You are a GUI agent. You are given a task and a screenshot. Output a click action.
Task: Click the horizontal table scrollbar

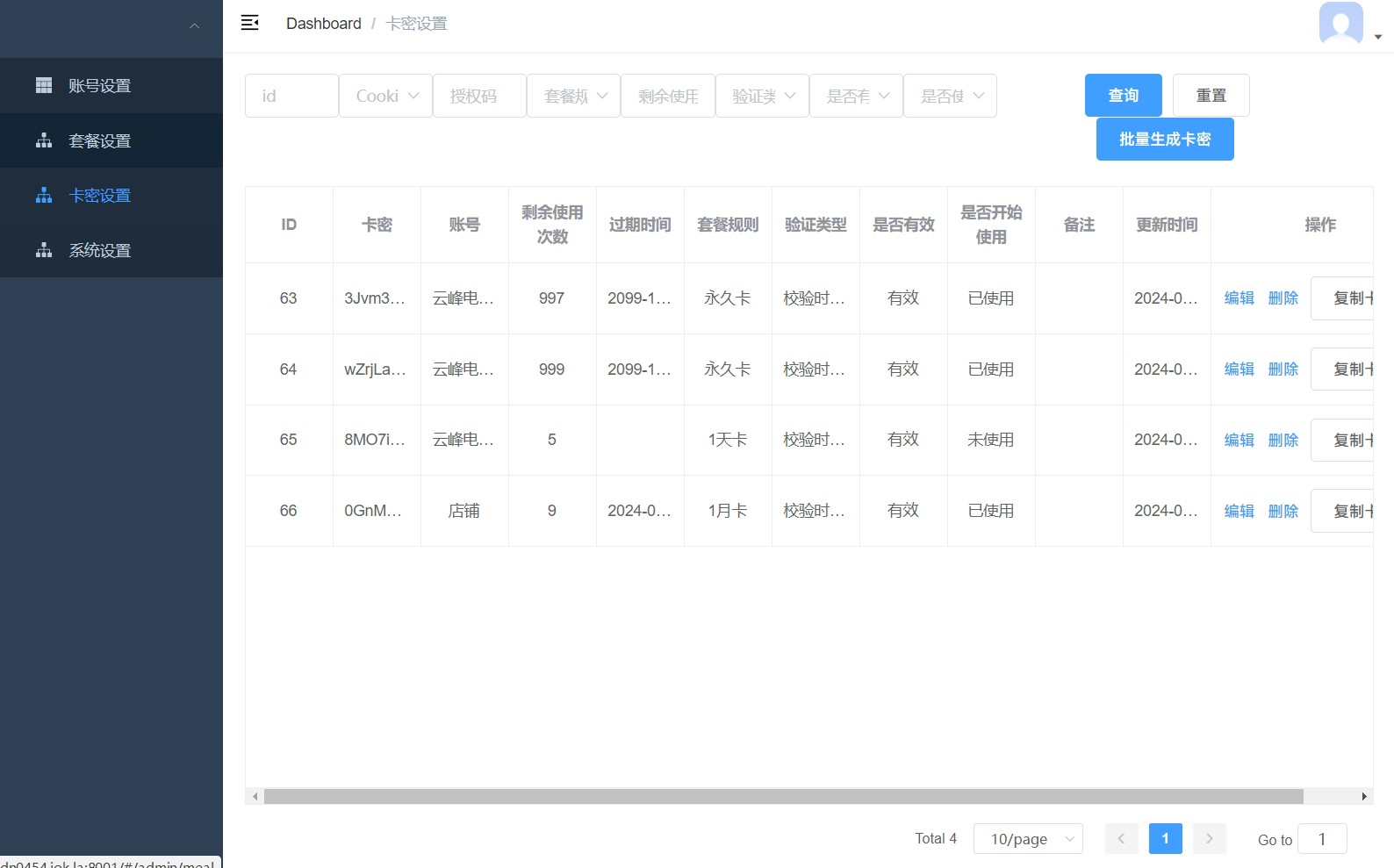tap(783, 796)
